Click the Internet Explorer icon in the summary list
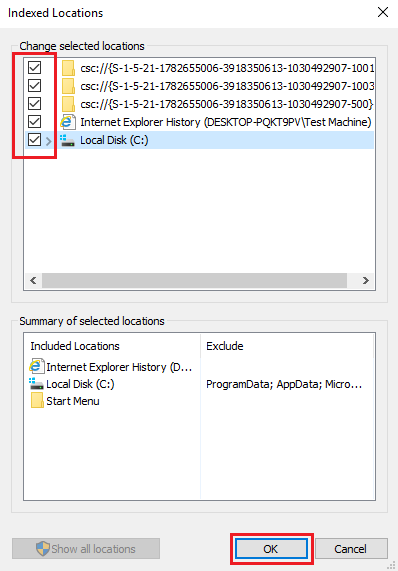This screenshot has width=398, height=571. tap(36, 366)
